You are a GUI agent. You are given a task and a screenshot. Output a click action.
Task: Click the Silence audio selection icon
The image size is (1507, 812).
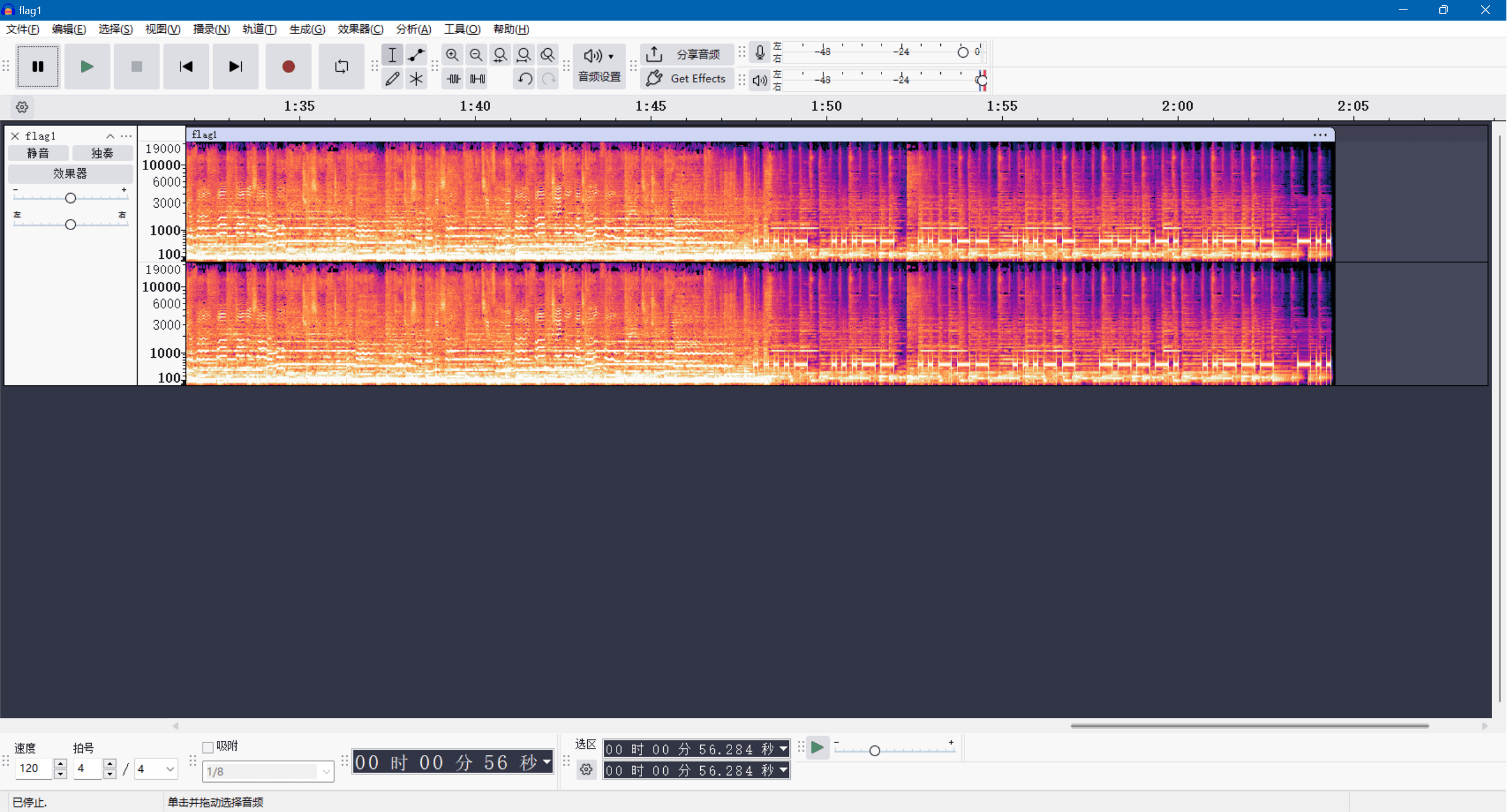tap(477, 78)
